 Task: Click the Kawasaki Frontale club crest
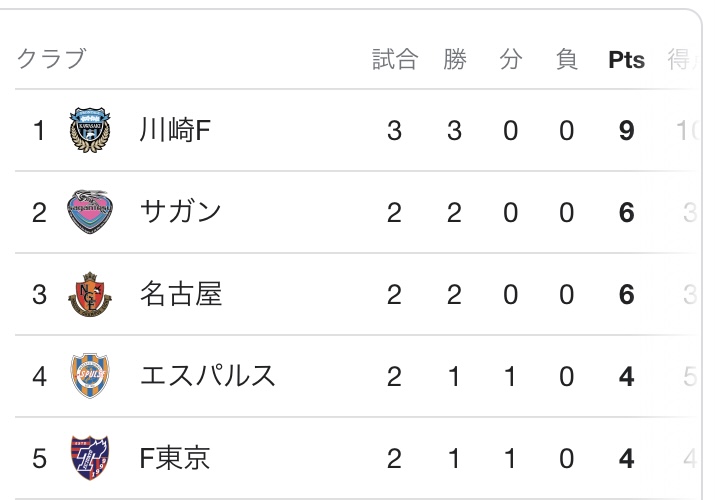[x=90, y=130]
